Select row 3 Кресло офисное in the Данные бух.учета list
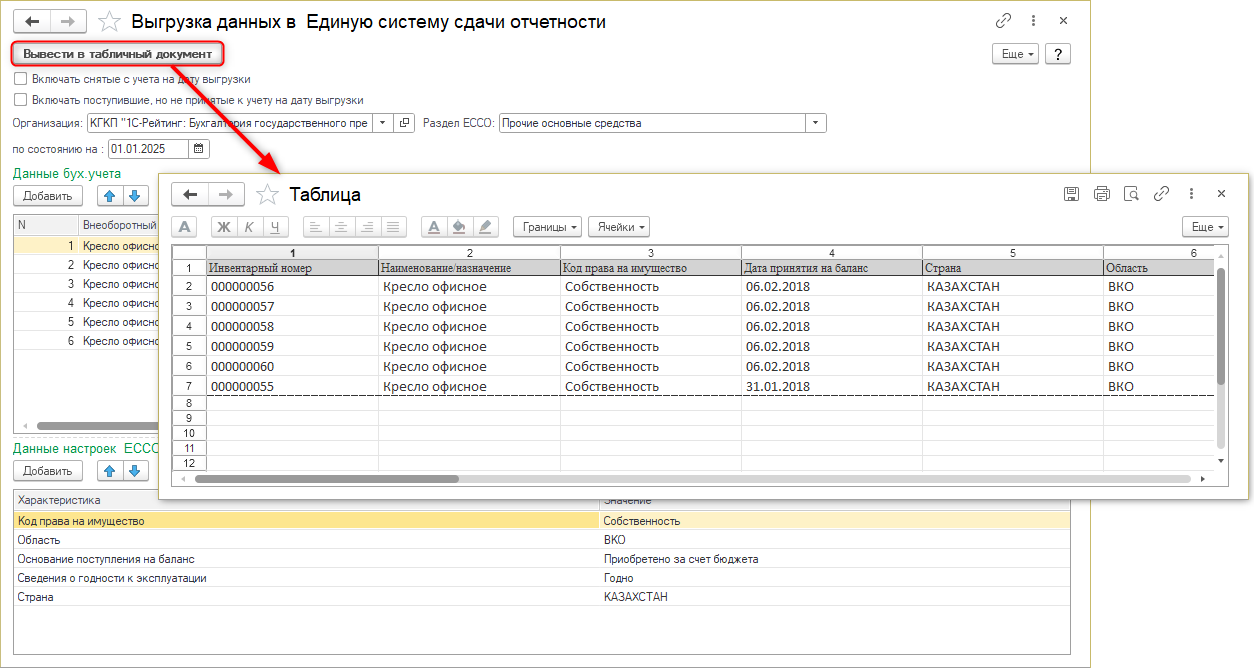The width and height of the screenshot is (1254, 668). point(85,284)
